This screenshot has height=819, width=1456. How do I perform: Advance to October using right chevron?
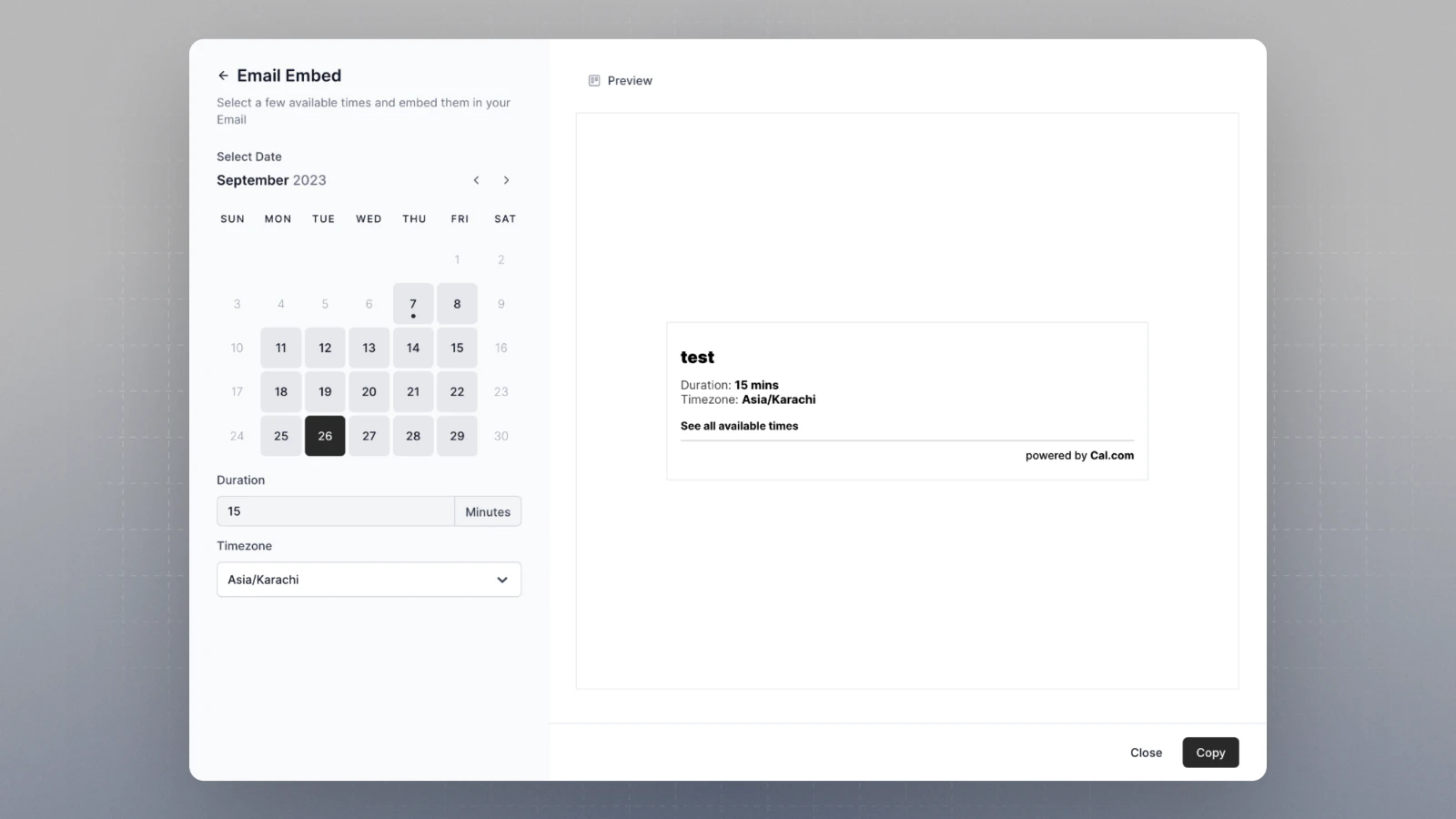(x=507, y=180)
